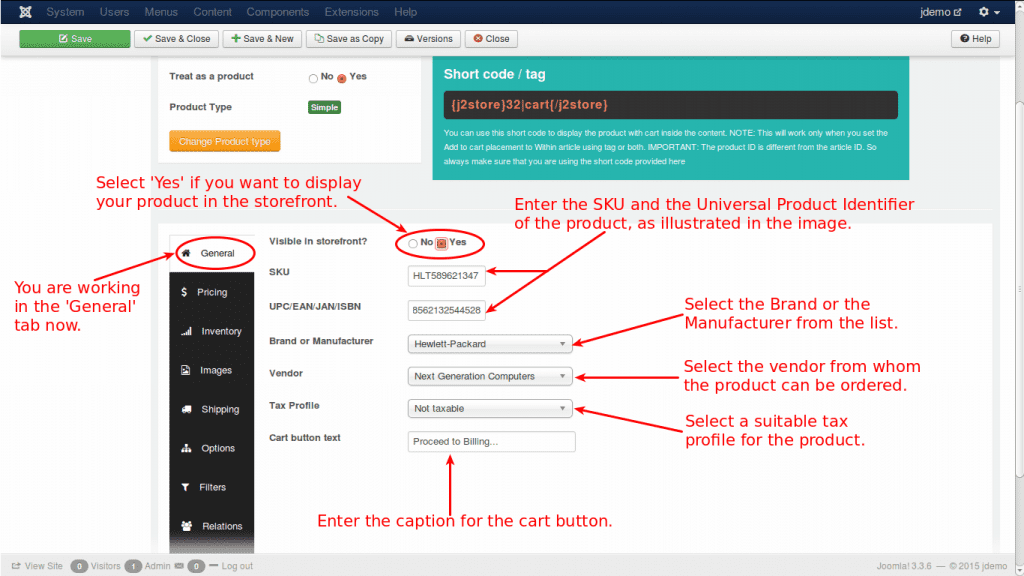This screenshot has height=576, width=1024.
Task: Click the Change Product type button
Action: coord(224,141)
